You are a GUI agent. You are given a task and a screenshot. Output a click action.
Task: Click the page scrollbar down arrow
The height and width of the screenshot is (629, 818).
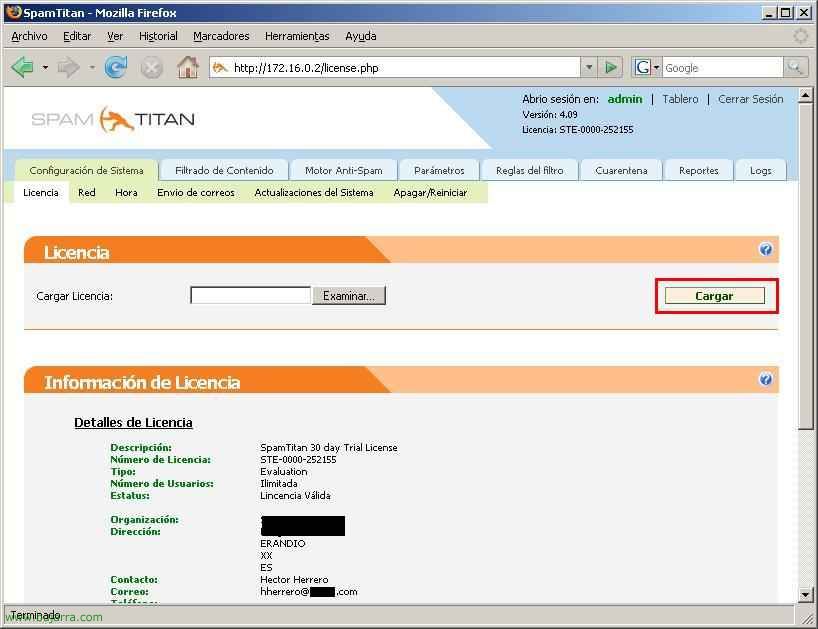coord(805,594)
